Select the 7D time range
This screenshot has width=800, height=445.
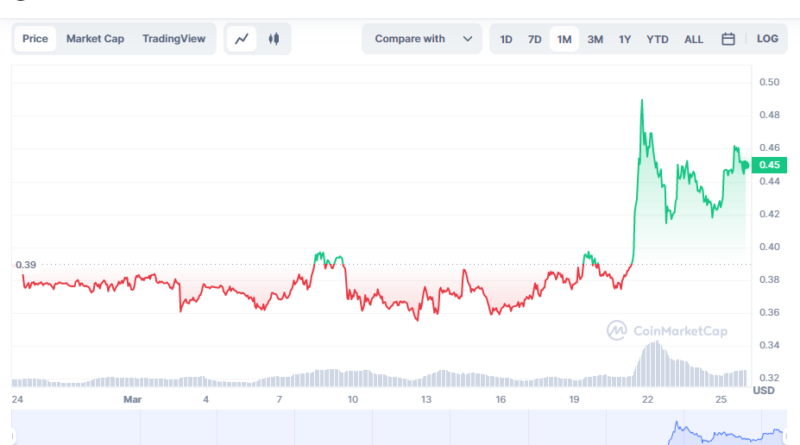tap(535, 39)
